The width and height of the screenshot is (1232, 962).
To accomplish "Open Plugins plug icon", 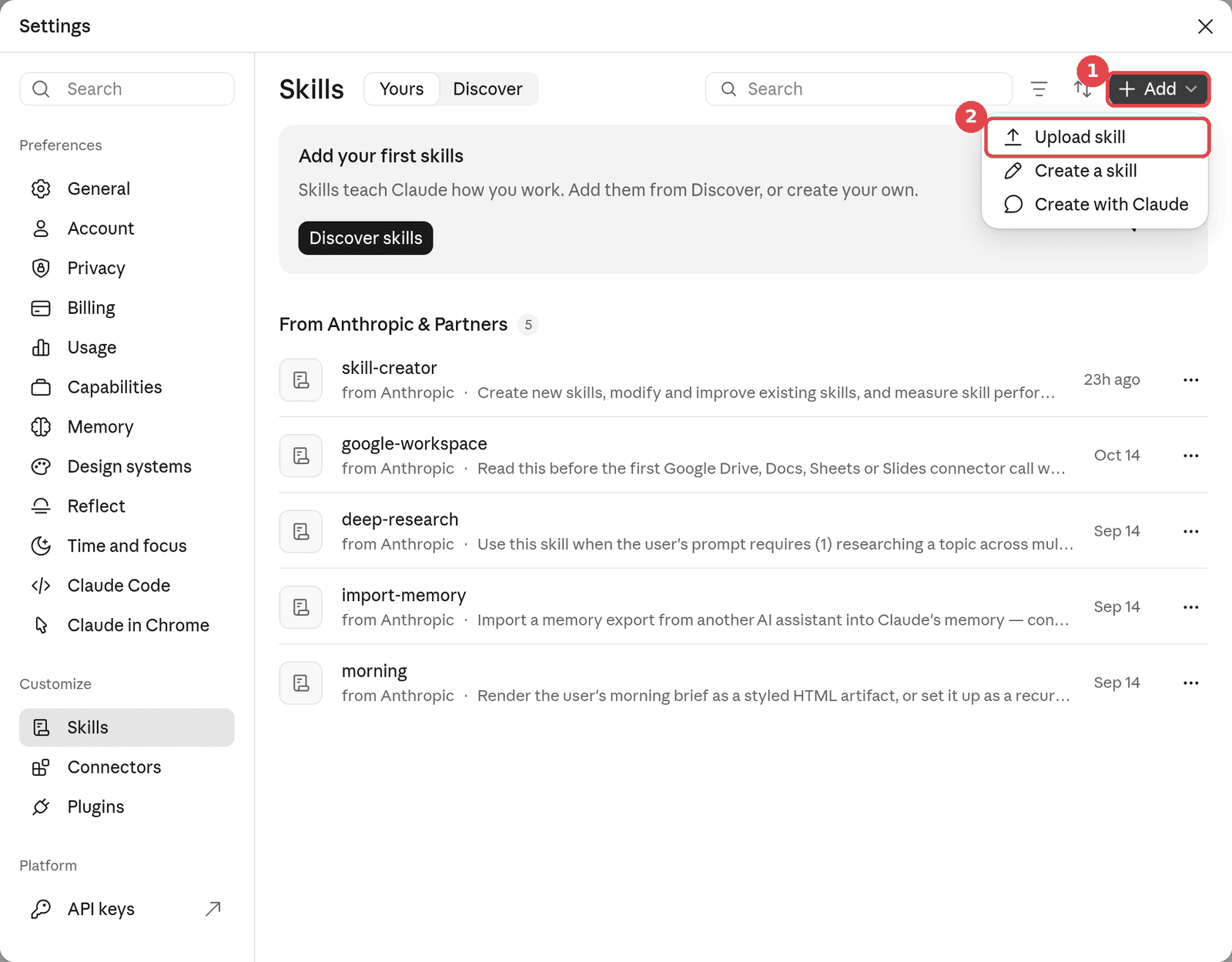I will (x=41, y=807).
